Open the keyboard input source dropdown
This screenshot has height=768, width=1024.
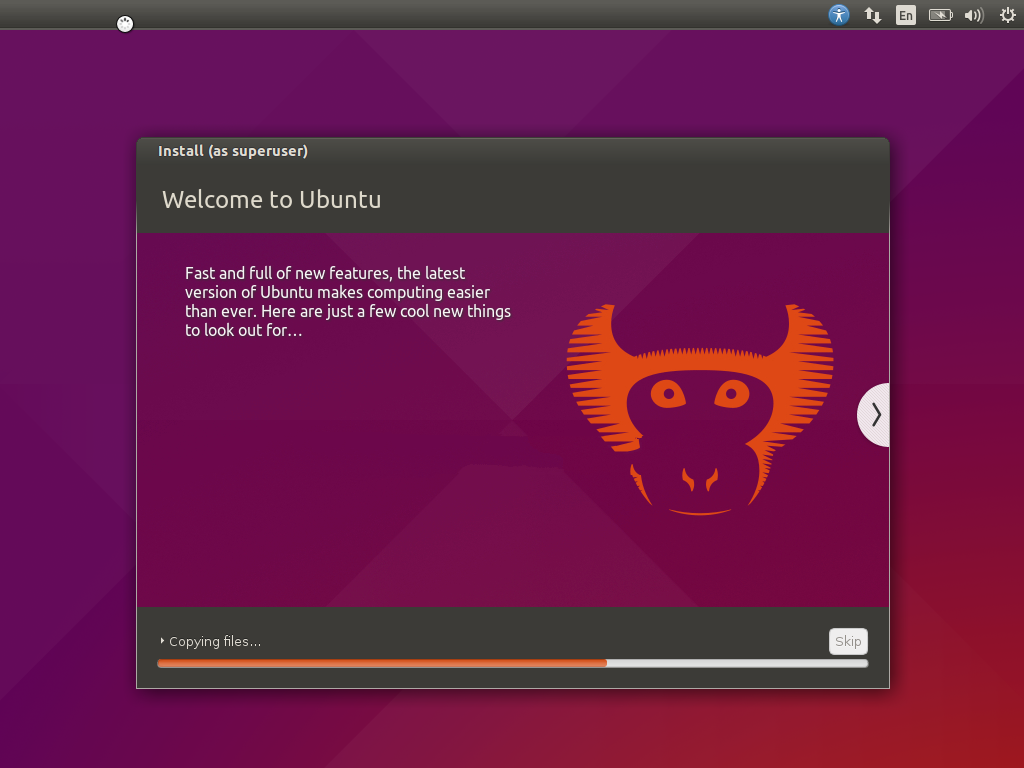pyautogui.click(x=905, y=15)
